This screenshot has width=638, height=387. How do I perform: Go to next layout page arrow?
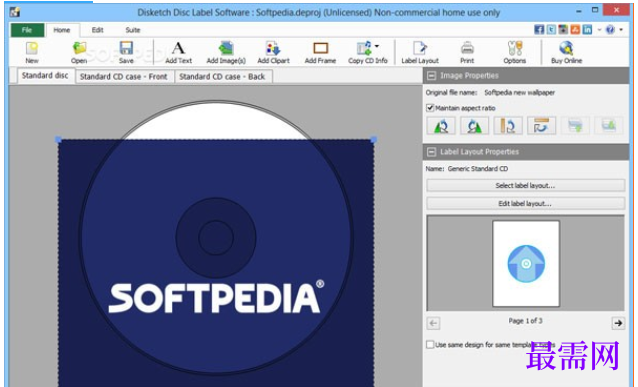(x=618, y=324)
